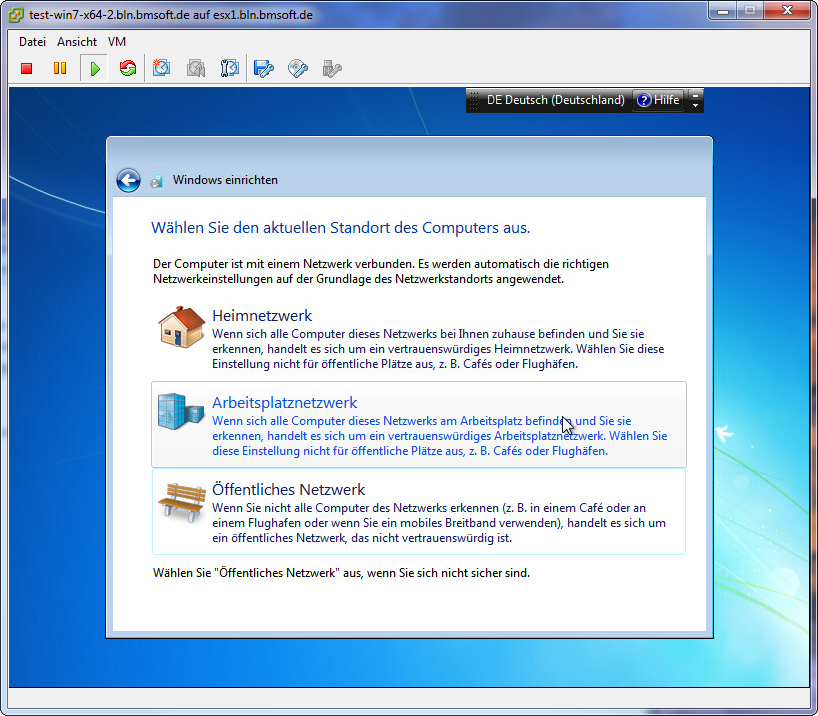Screen dimensions: 818x716
Task: Open the Ansicht menu
Action: point(77,42)
